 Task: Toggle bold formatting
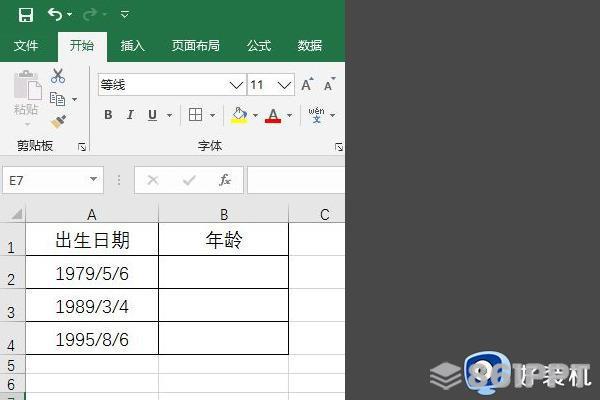[108, 114]
